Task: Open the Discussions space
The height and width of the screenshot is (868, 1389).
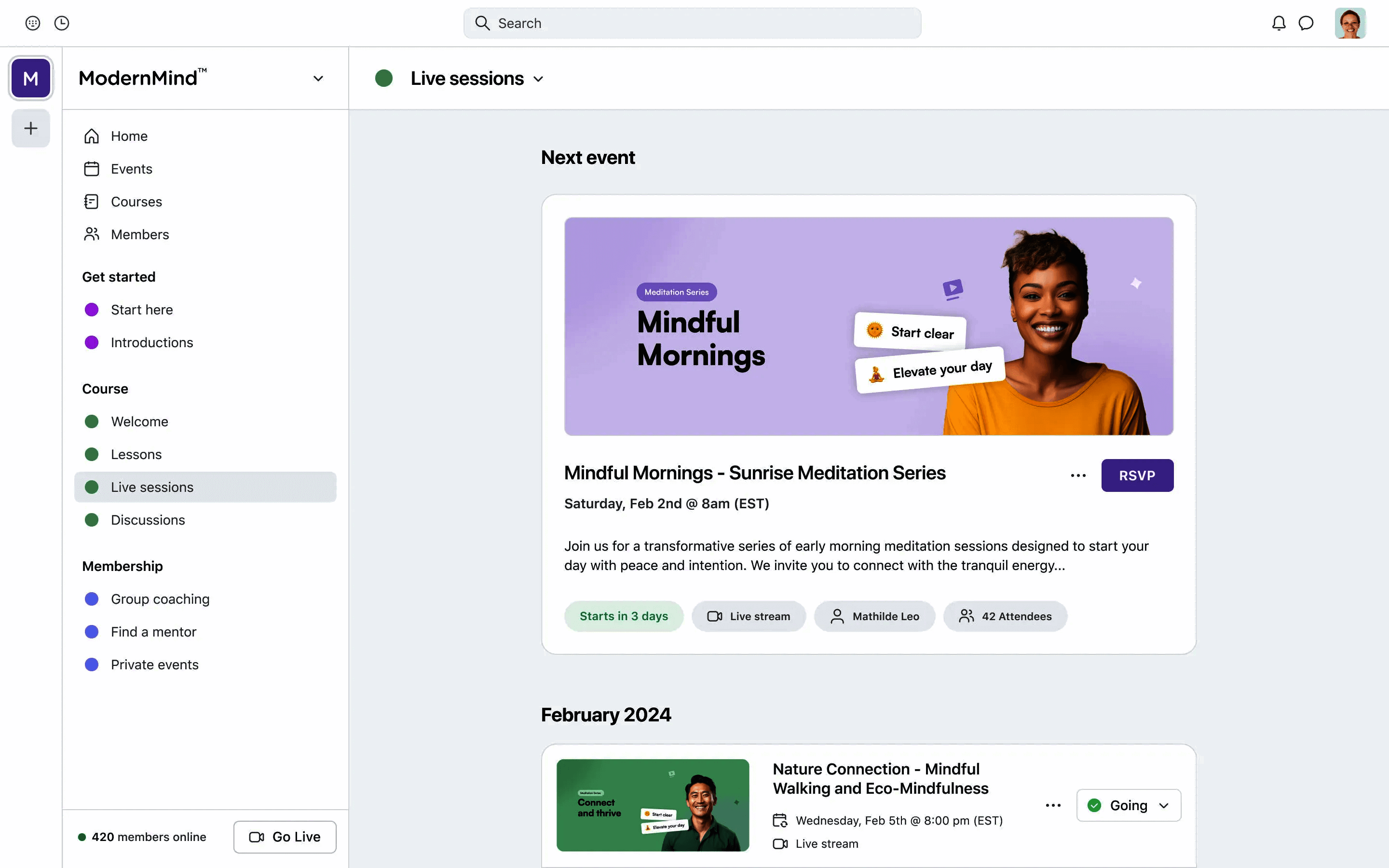Action: tap(148, 519)
